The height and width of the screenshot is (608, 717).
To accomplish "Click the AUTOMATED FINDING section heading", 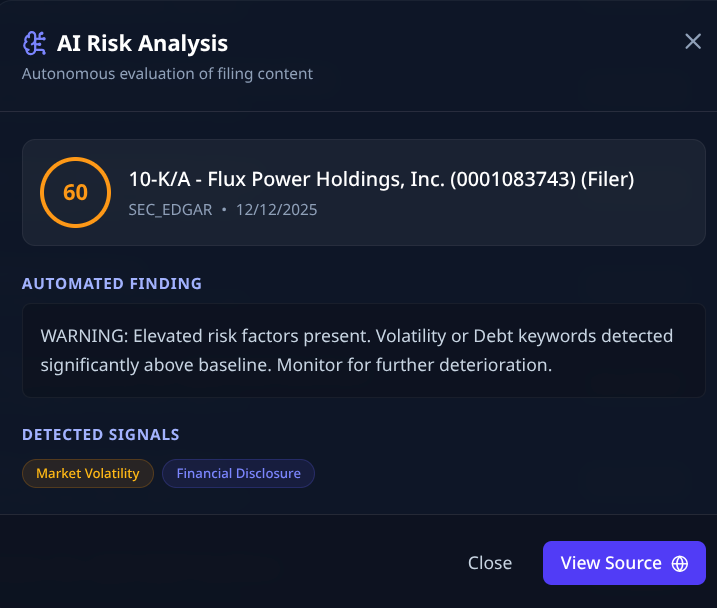I will coord(112,283).
